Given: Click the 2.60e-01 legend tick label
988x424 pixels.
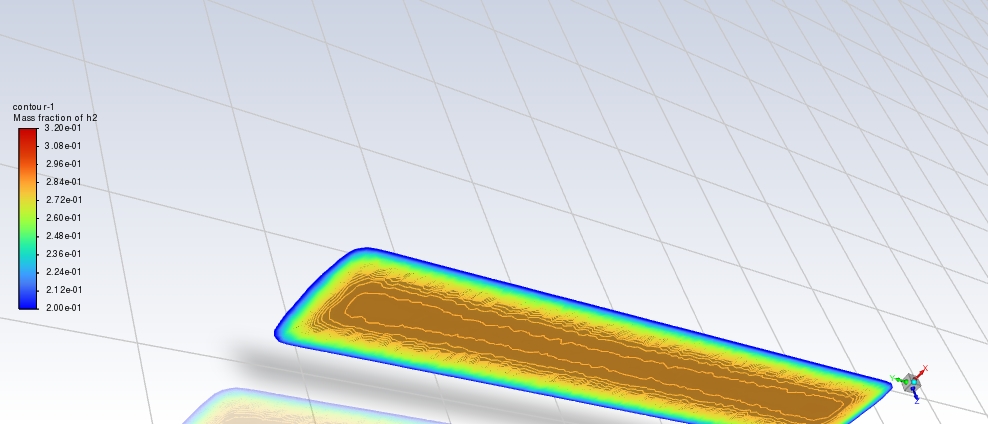Looking at the screenshot, I should point(64,218).
